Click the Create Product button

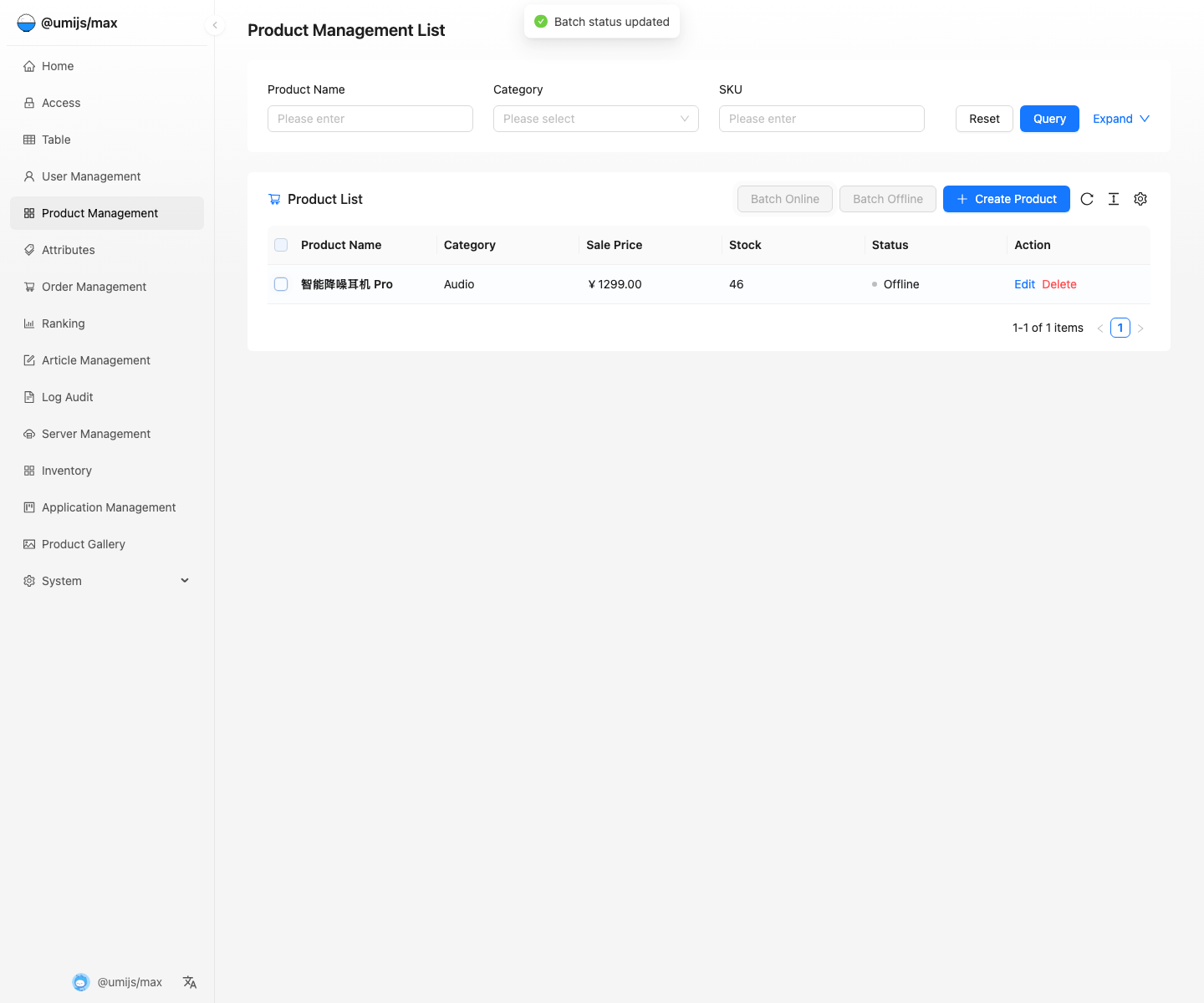[1006, 199]
